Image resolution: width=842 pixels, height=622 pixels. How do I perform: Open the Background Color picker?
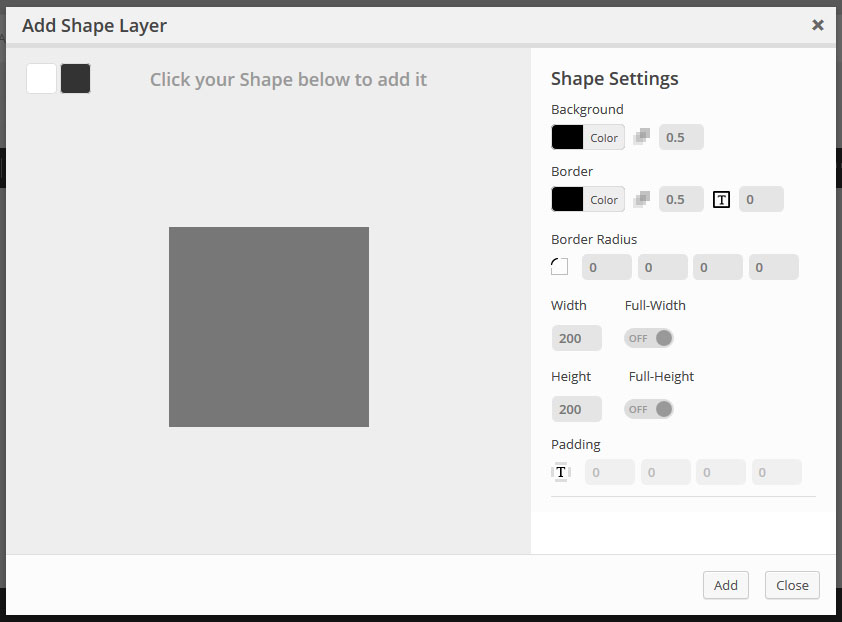[x=603, y=136]
